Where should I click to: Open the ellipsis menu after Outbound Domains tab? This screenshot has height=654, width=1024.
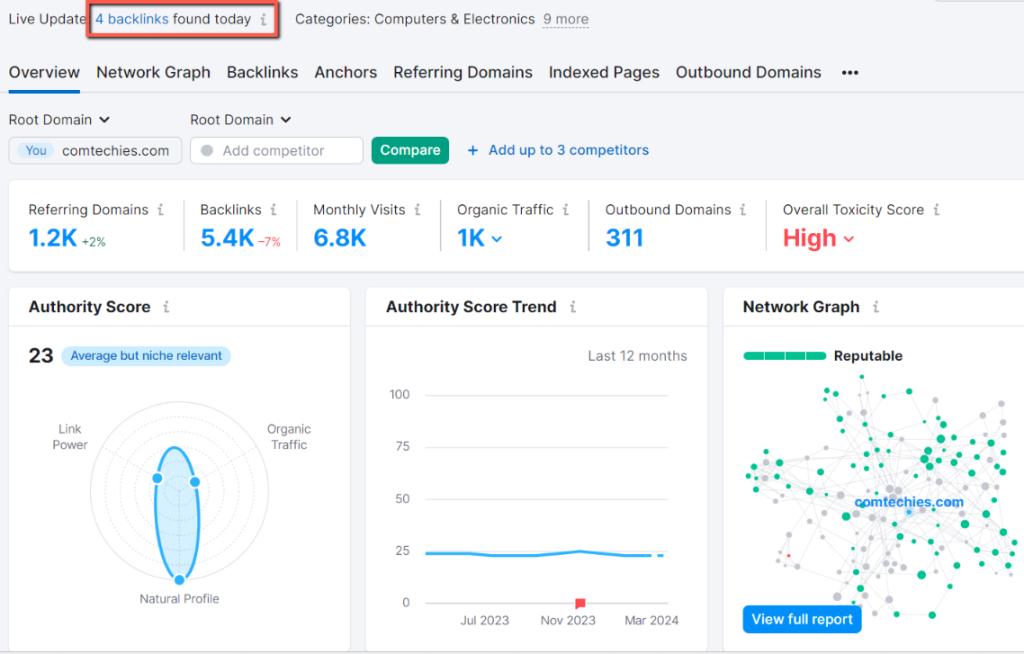[849, 72]
